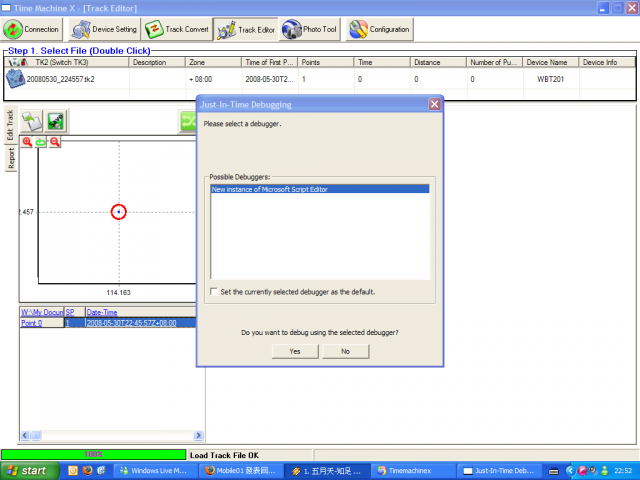Viewport: 640px width, 480px height.
Task: Click the keyboard language bar icon
Action: (x=553, y=471)
